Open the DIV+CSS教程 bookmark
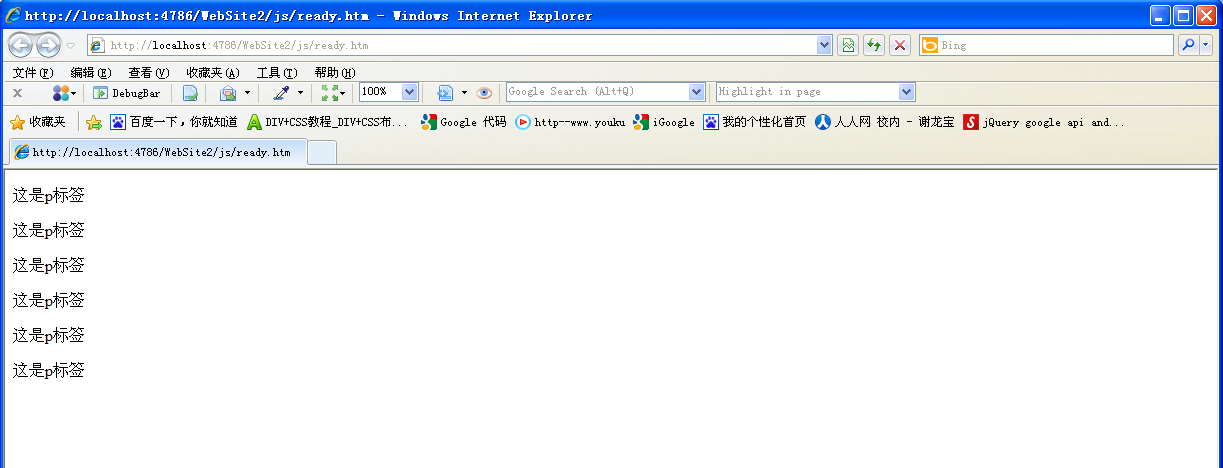This screenshot has width=1223, height=468. pyautogui.click(x=327, y=122)
